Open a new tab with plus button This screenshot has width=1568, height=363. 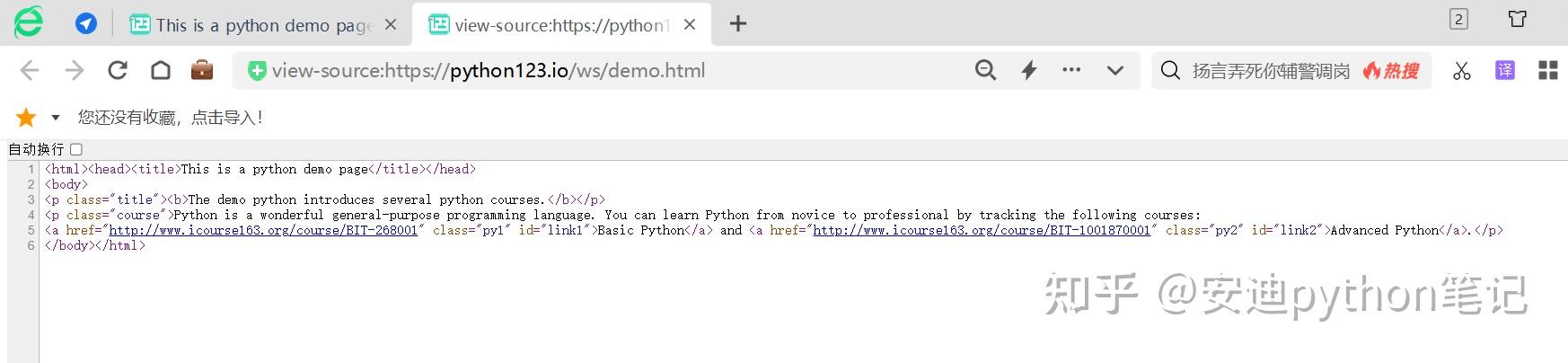click(x=738, y=24)
